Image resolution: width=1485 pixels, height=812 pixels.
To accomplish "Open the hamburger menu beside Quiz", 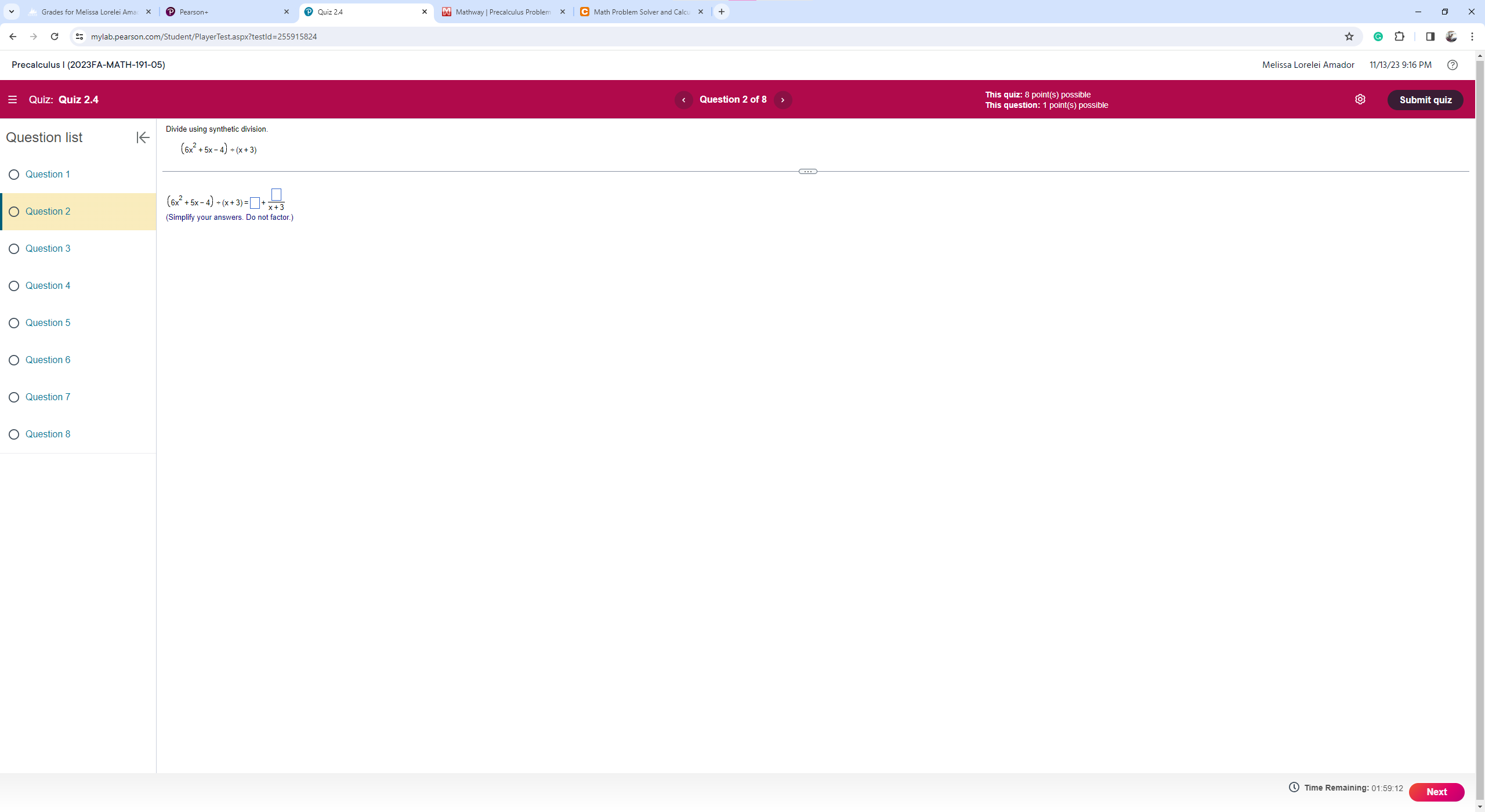I will [12, 100].
